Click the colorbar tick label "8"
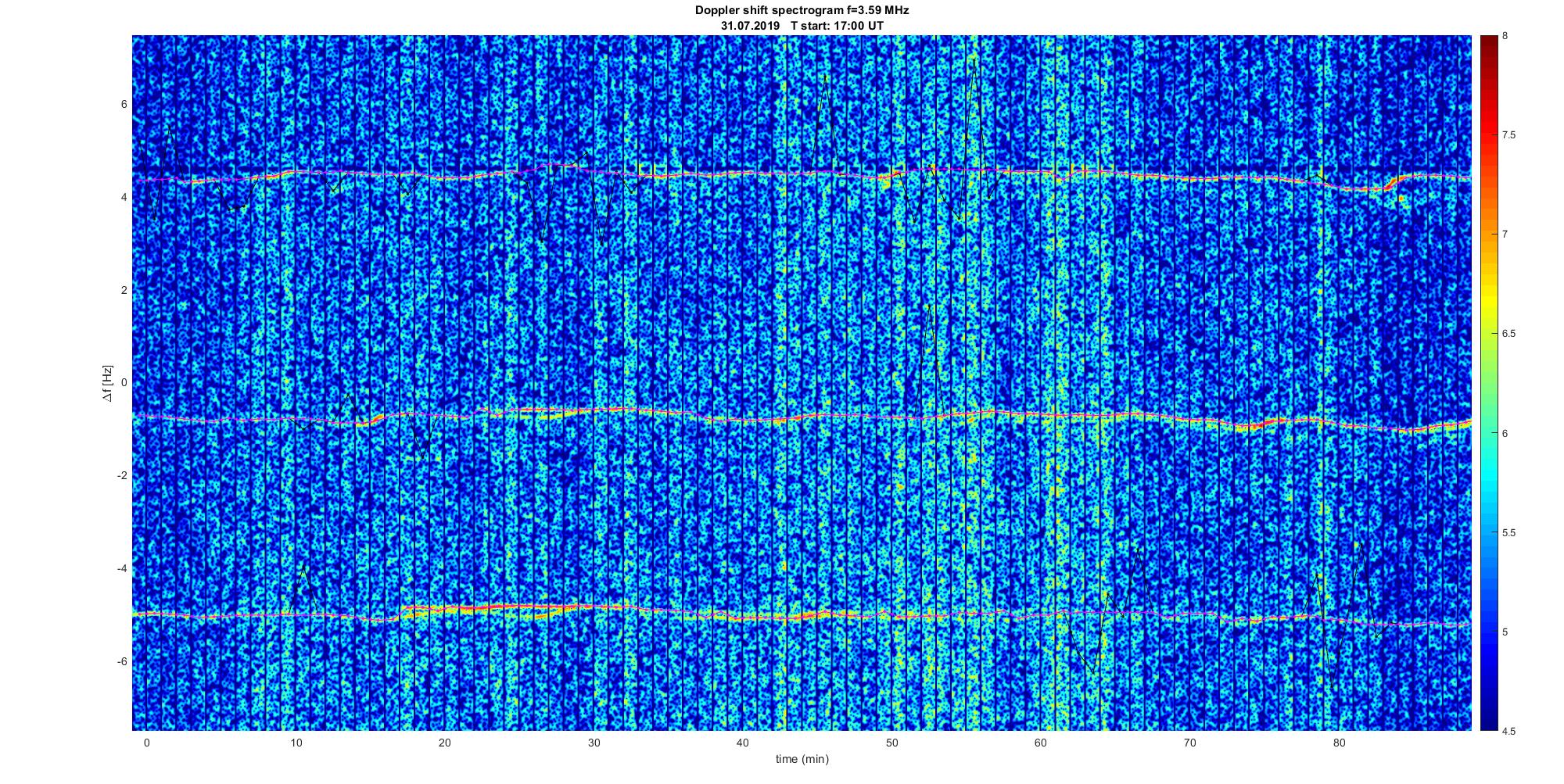 tap(1505, 36)
